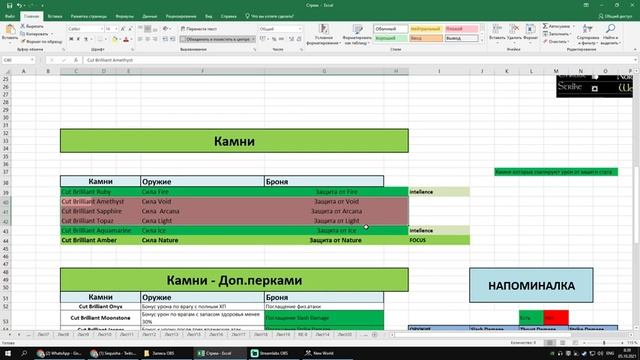
Task: Toggle Wrap Text (Перенести текст)
Action: (x=199, y=29)
